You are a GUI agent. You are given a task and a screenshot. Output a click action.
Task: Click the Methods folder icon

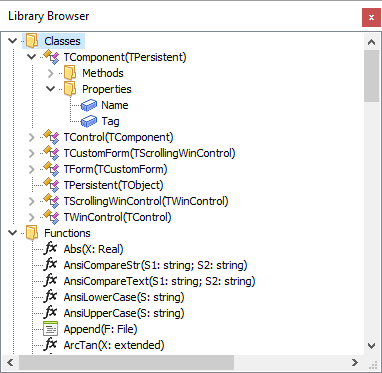(70, 73)
